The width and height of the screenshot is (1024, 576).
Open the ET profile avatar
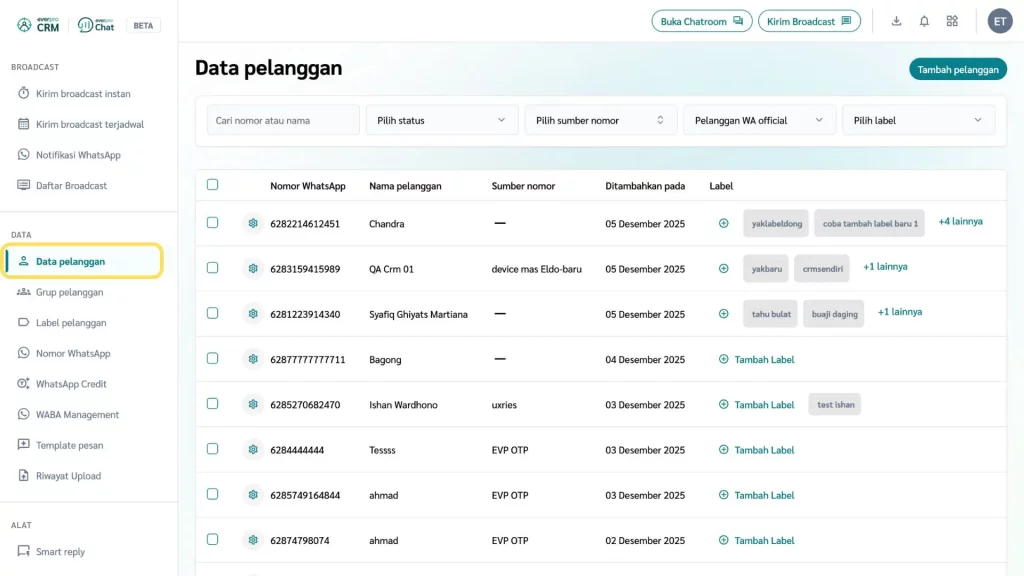tap(1000, 21)
